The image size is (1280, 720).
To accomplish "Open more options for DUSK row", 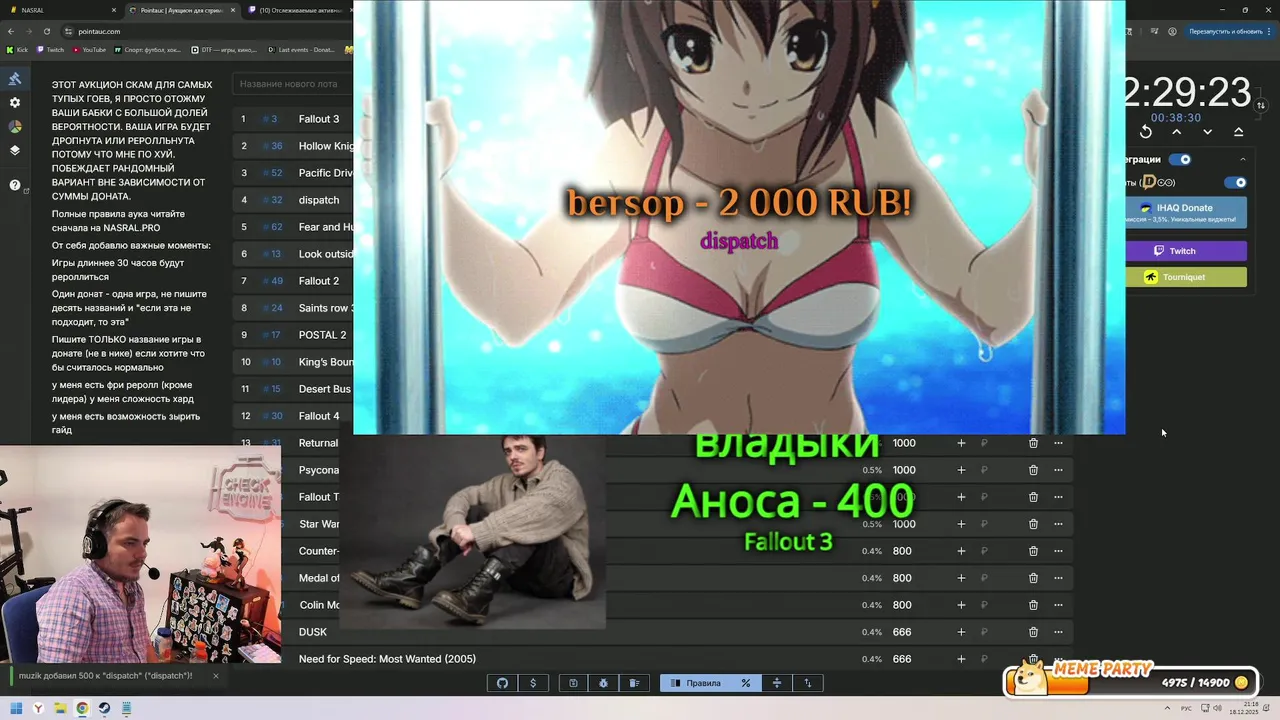I will (1058, 632).
